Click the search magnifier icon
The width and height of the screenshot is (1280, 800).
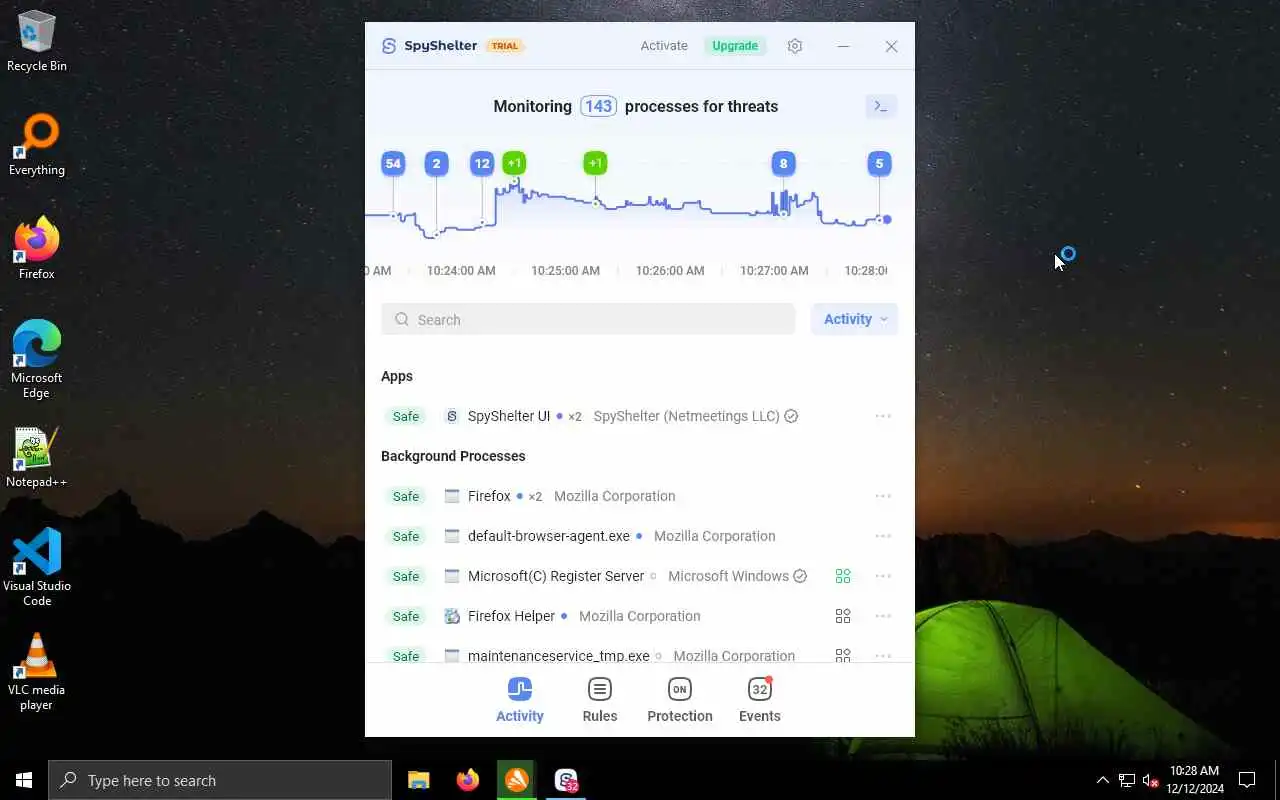(x=402, y=320)
